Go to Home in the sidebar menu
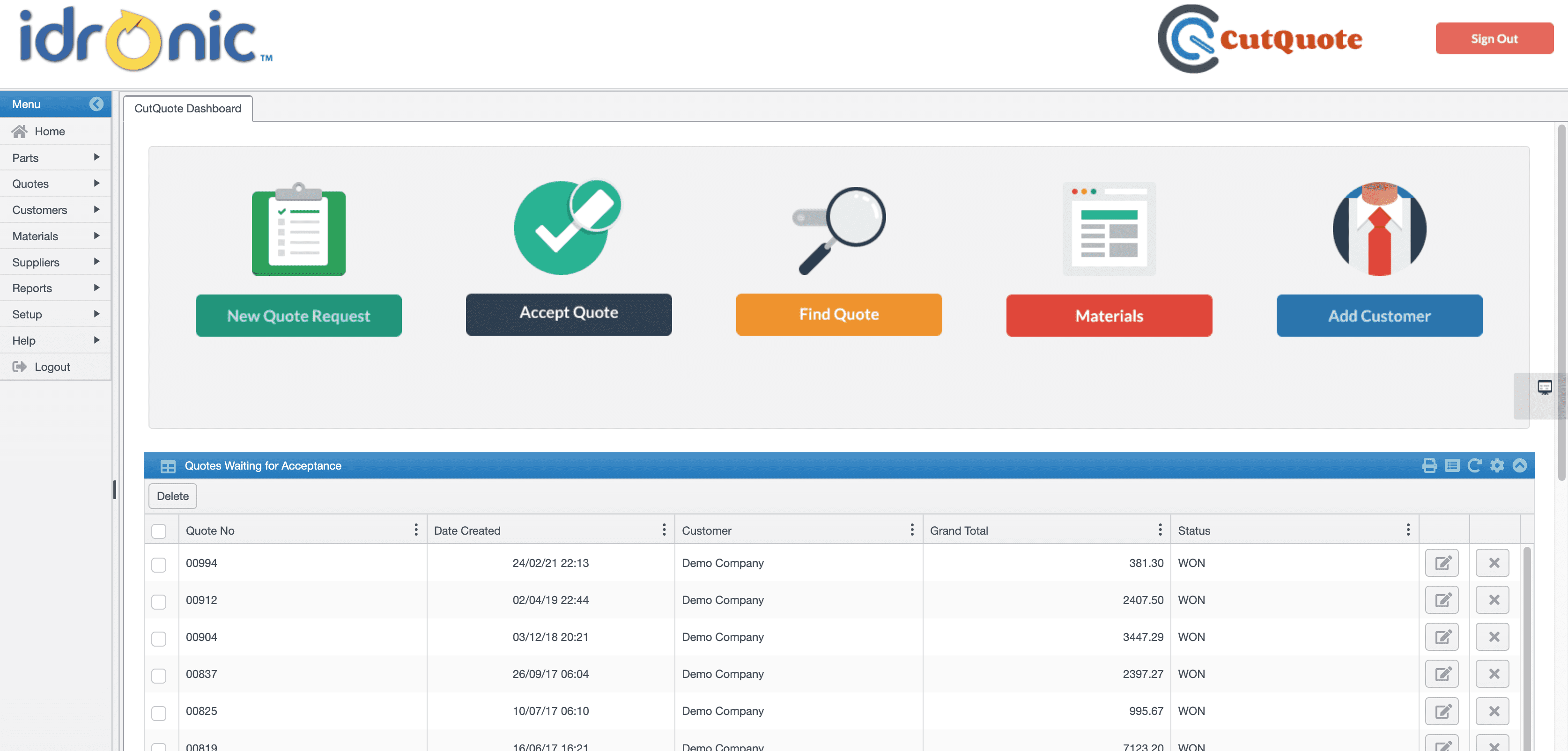Screen dimensions: 1568x751 click(x=55, y=132)
